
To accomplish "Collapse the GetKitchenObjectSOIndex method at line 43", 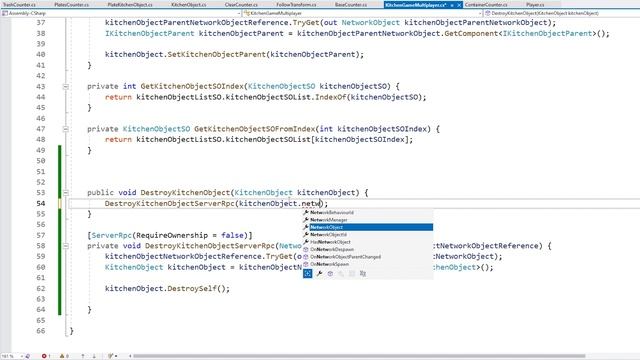I will click(65, 87).
